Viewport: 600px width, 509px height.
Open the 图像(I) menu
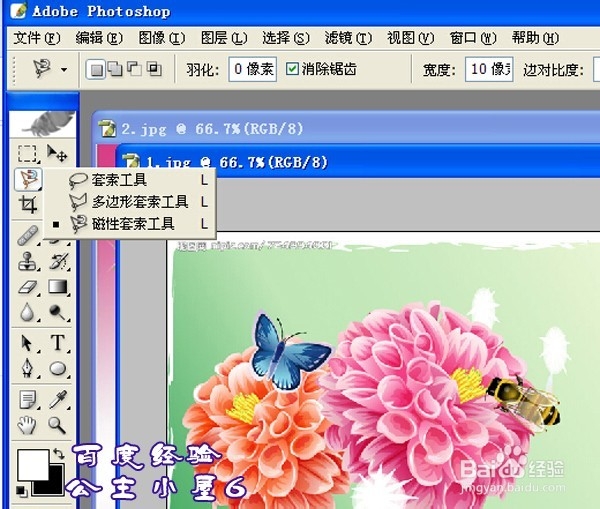161,38
